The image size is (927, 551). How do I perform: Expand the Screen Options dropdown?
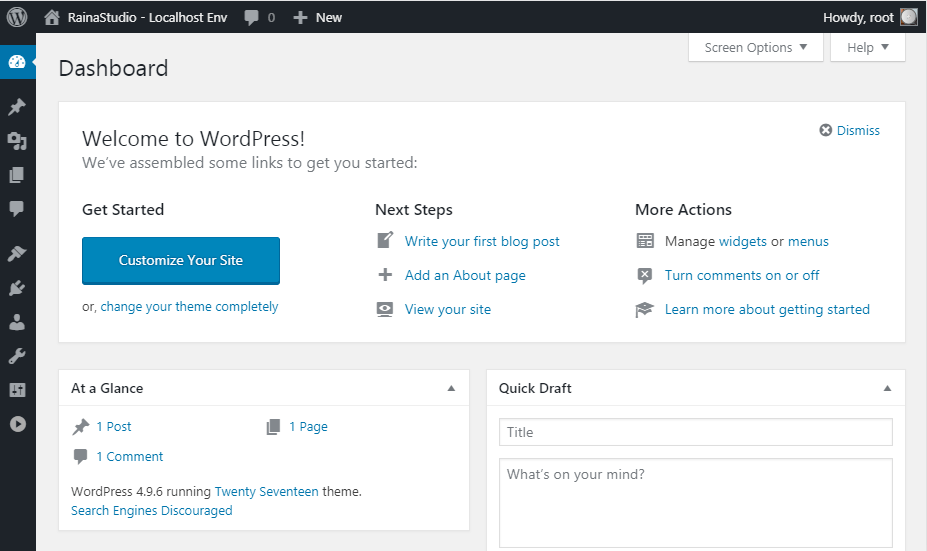(x=756, y=47)
